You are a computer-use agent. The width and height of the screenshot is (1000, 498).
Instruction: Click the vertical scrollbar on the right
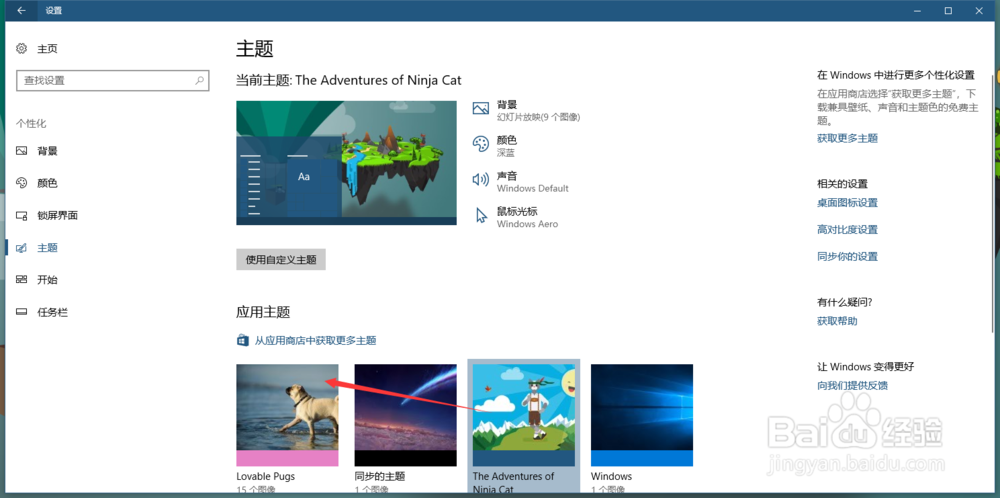[992, 204]
